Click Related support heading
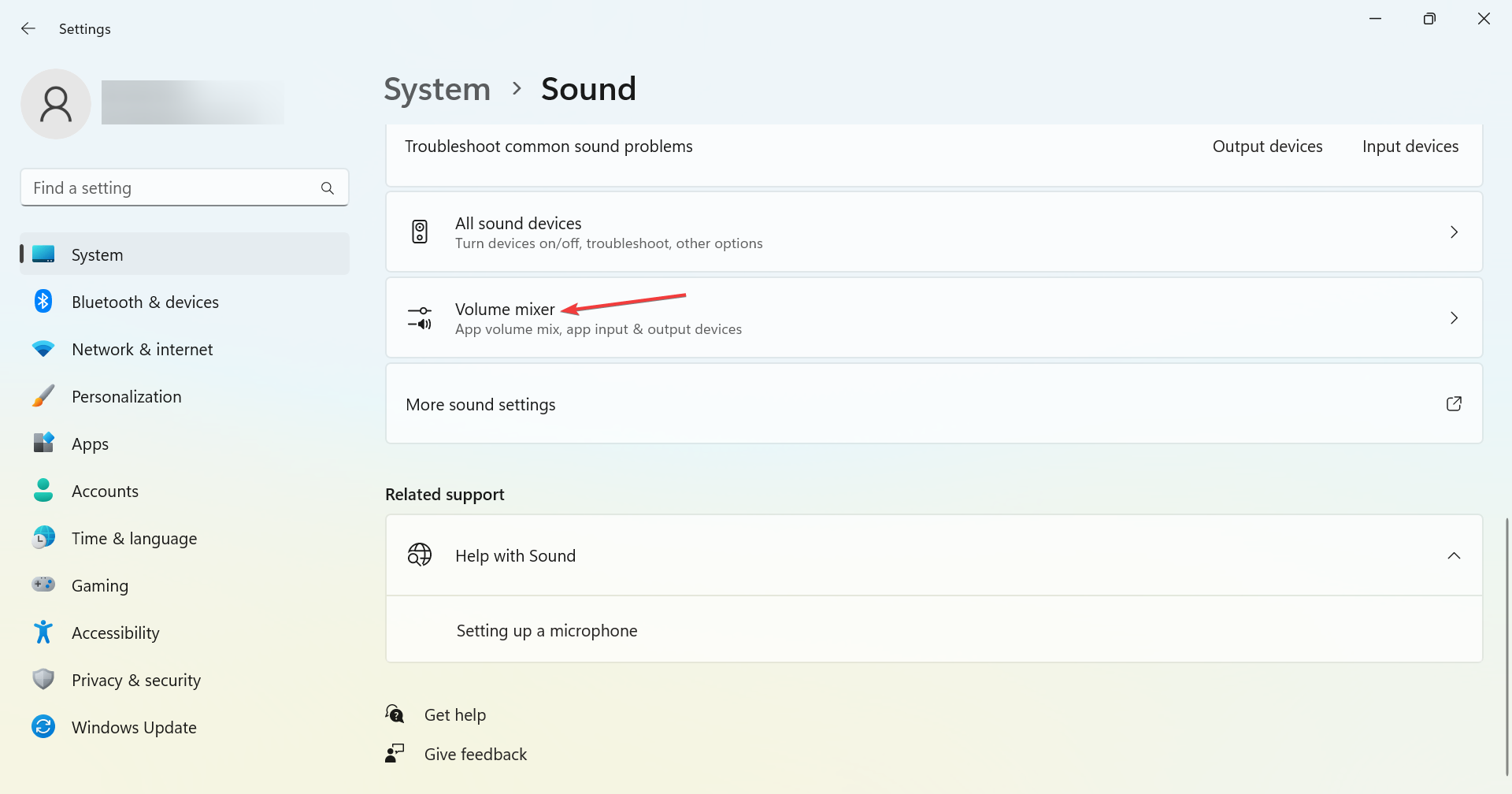 [x=445, y=495]
